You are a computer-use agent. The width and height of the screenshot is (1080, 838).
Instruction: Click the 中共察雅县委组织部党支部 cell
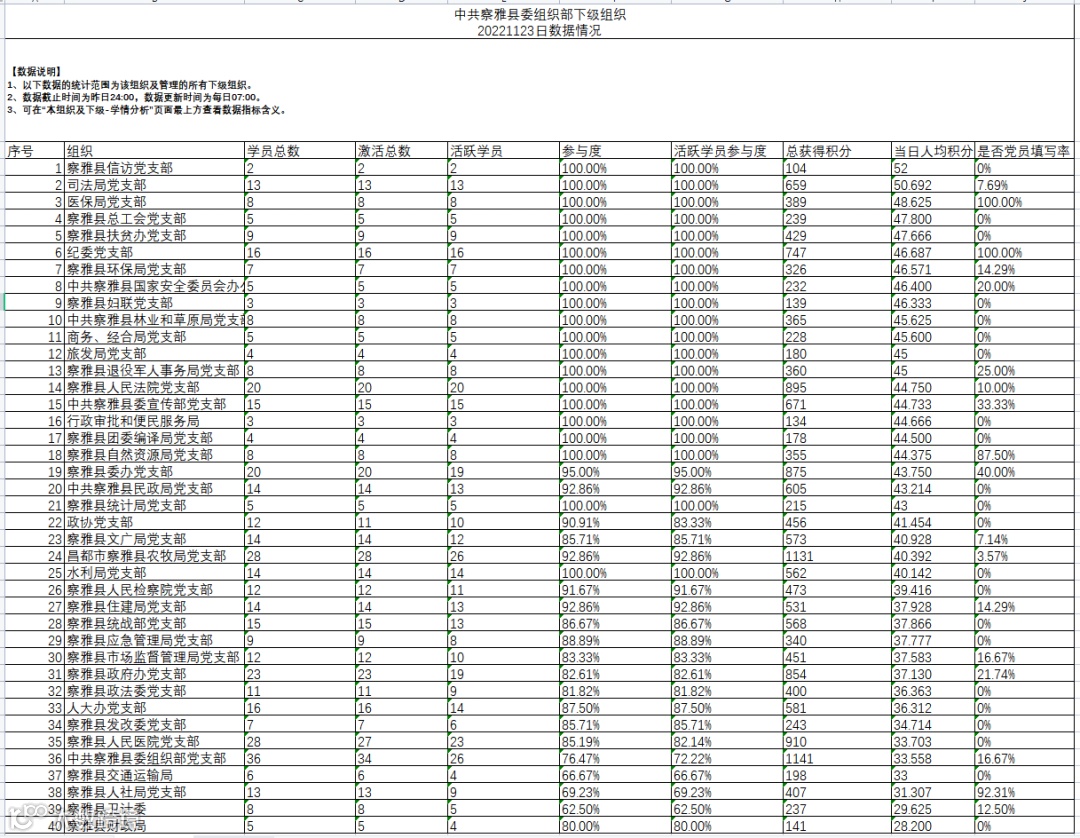[155, 759]
